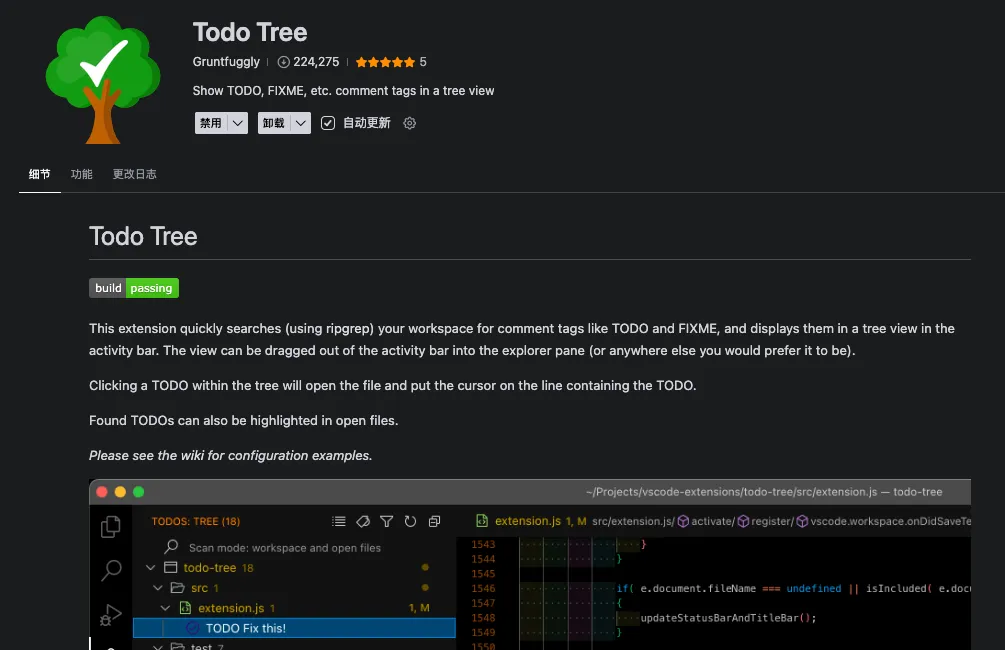
Task: Click src/extension.js/ breadcrumb path text
Action: point(633,521)
